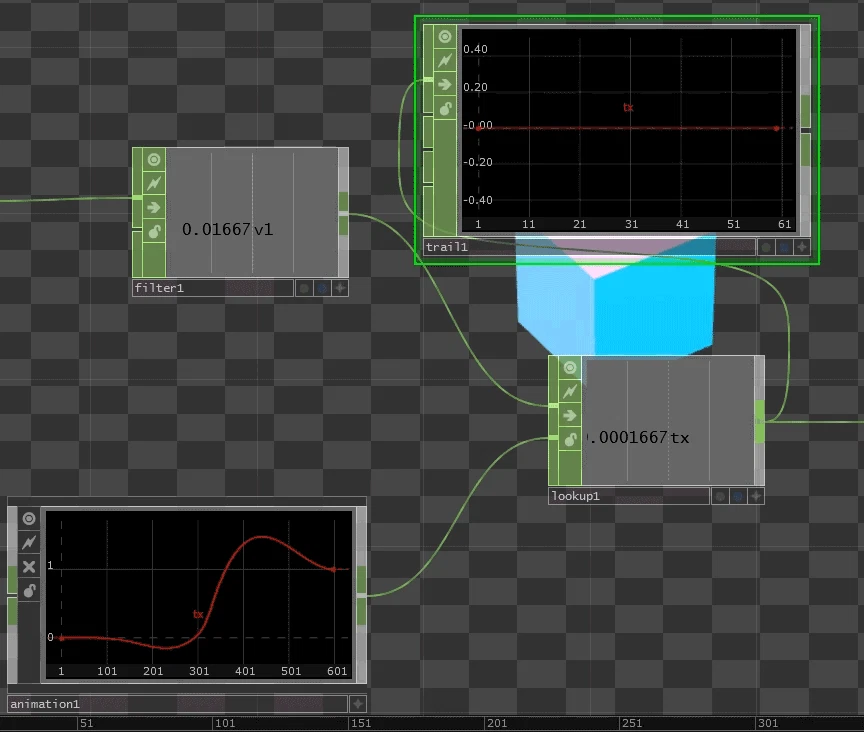Screen dimensions: 864x732
Task: Toggle the blue flag on filter1
Action: tap(322, 288)
